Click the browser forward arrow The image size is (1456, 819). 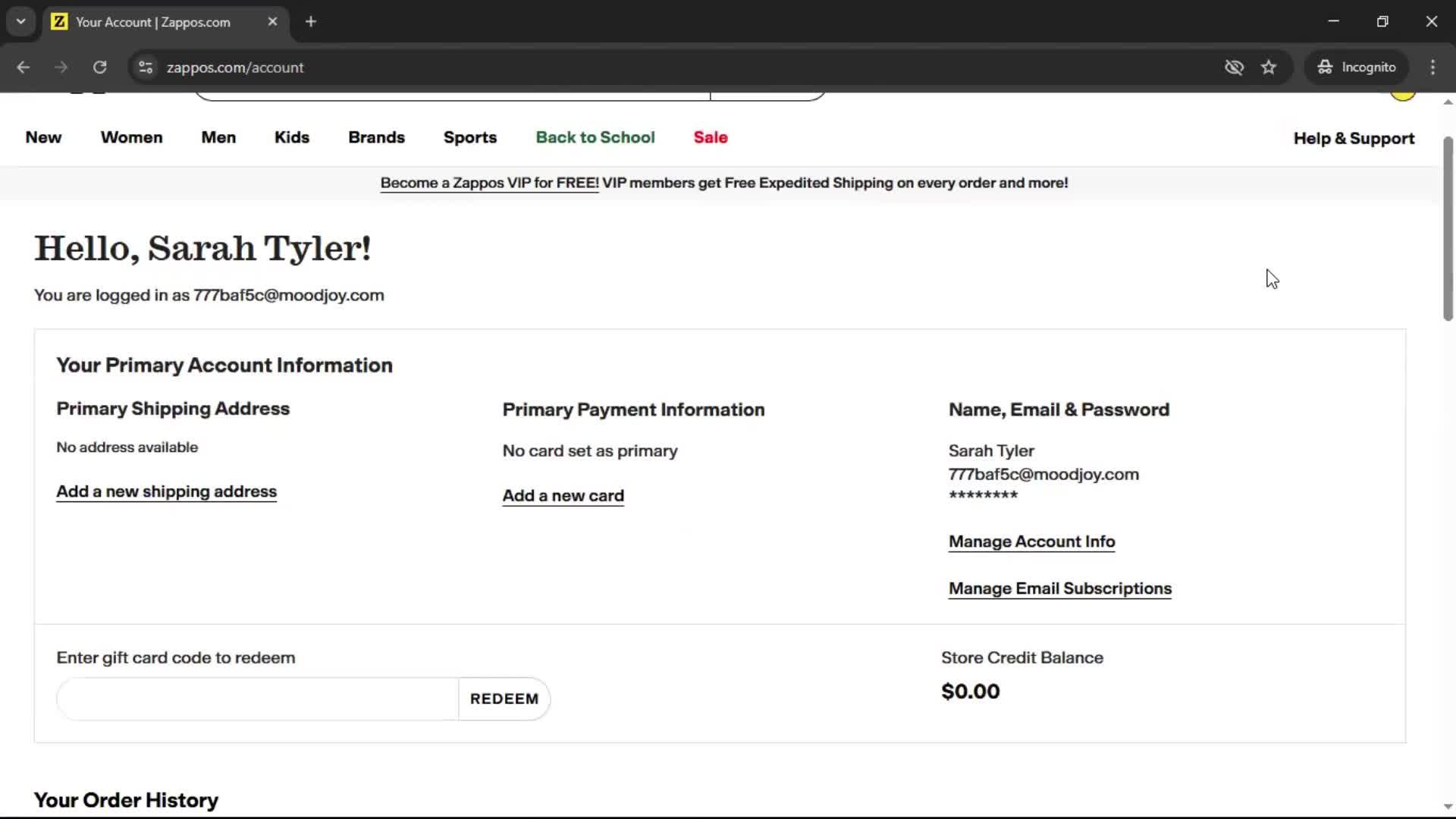click(61, 67)
